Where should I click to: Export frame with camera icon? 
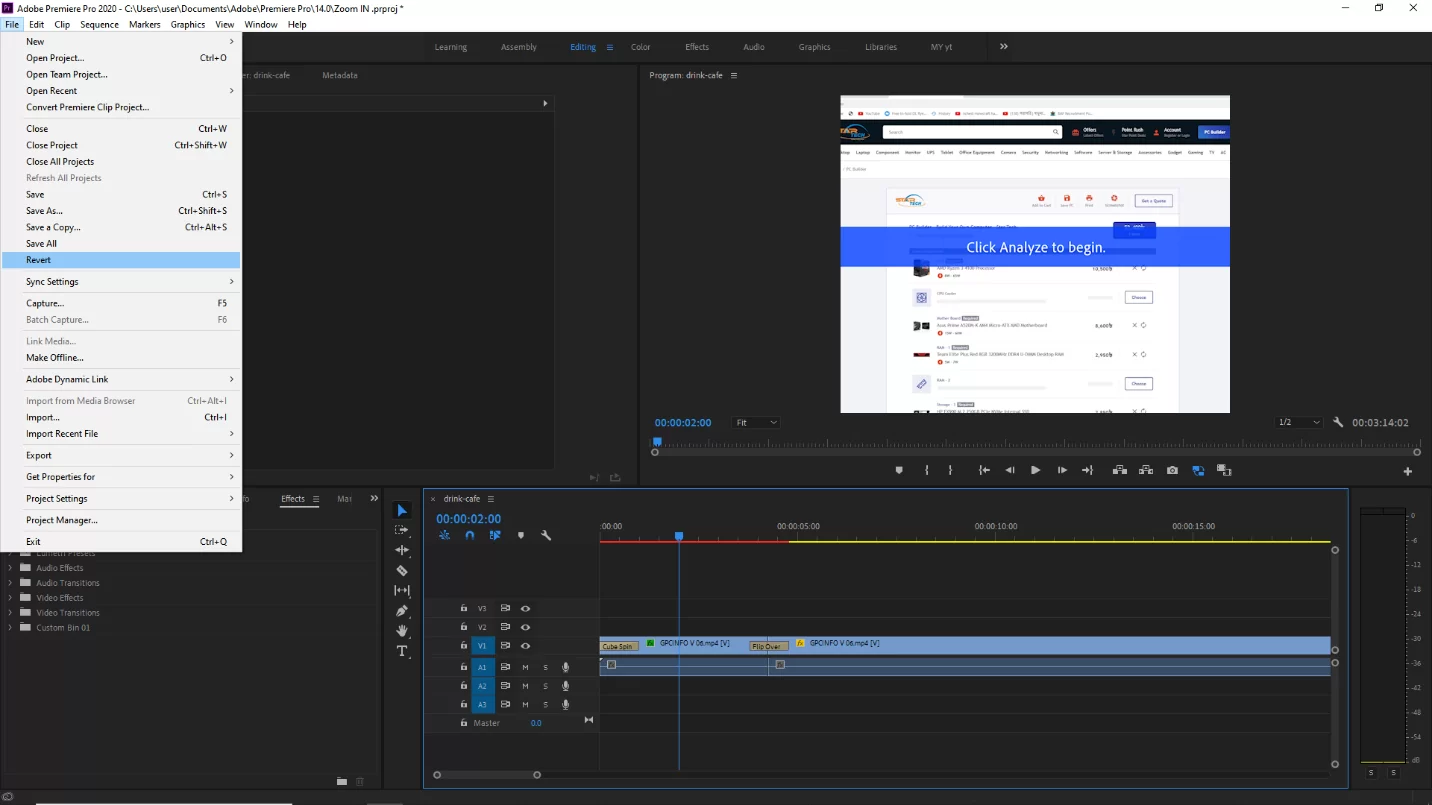[x=1172, y=470]
